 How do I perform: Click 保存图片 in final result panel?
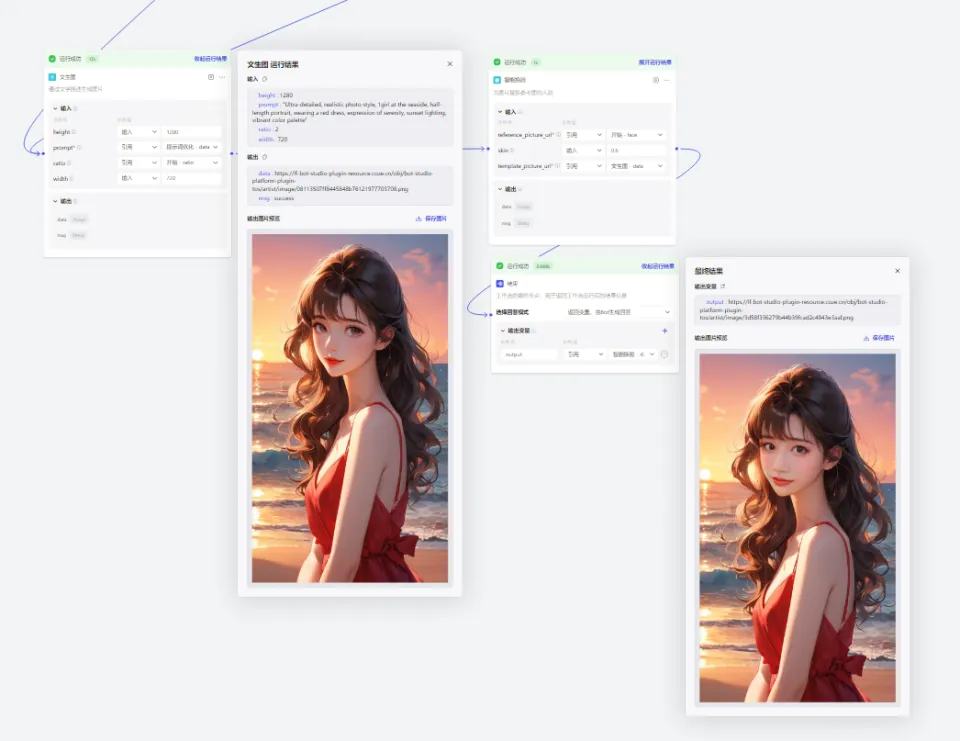coord(879,338)
